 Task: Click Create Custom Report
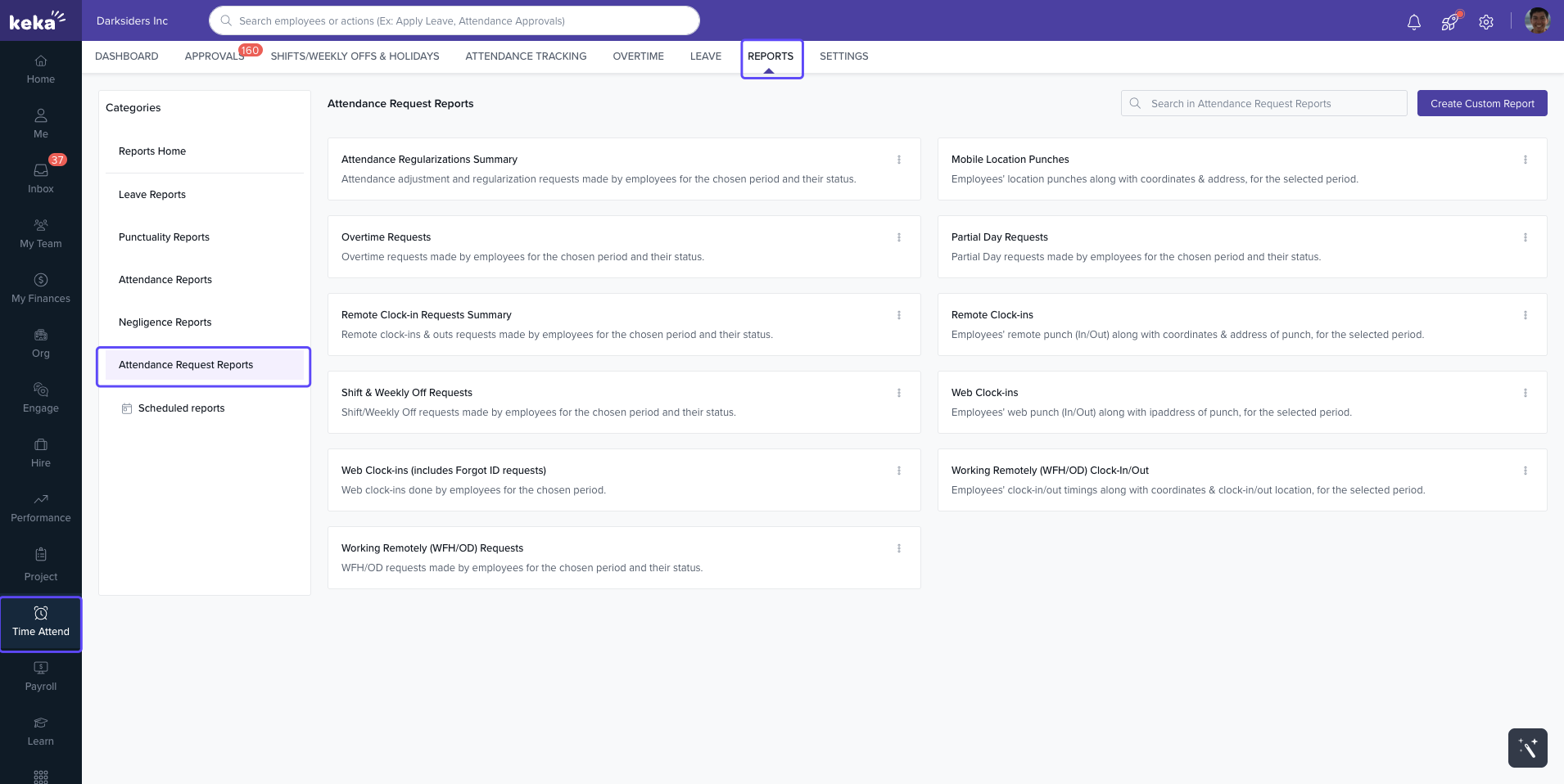click(x=1481, y=103)
